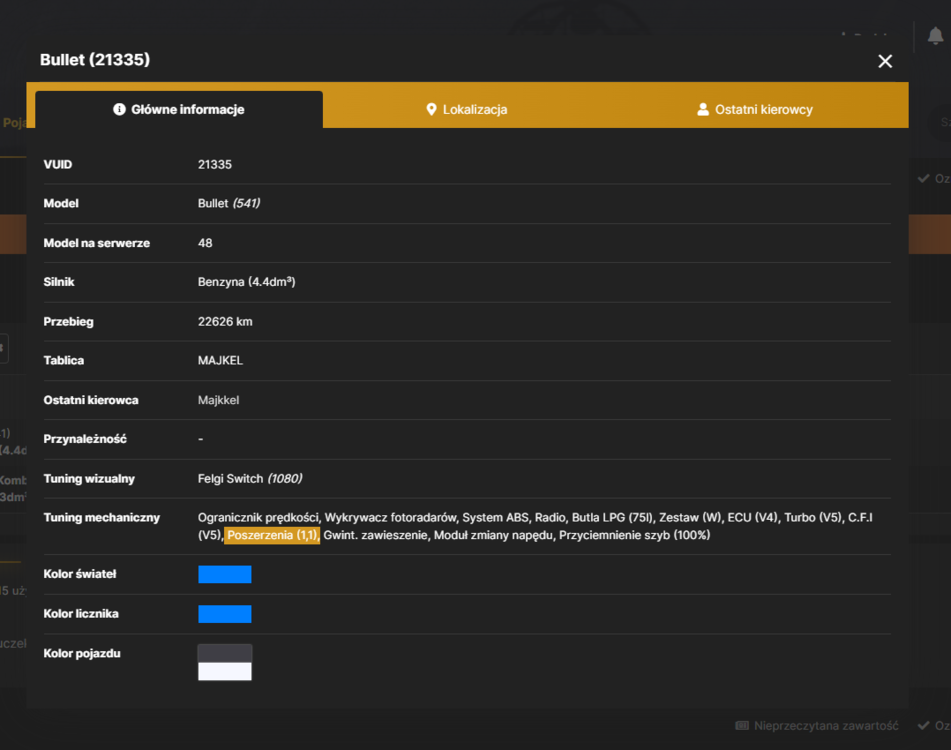Click the VUID value 21335
The height and width of the screenshot is (750, 951).
[x=215, y=164]
